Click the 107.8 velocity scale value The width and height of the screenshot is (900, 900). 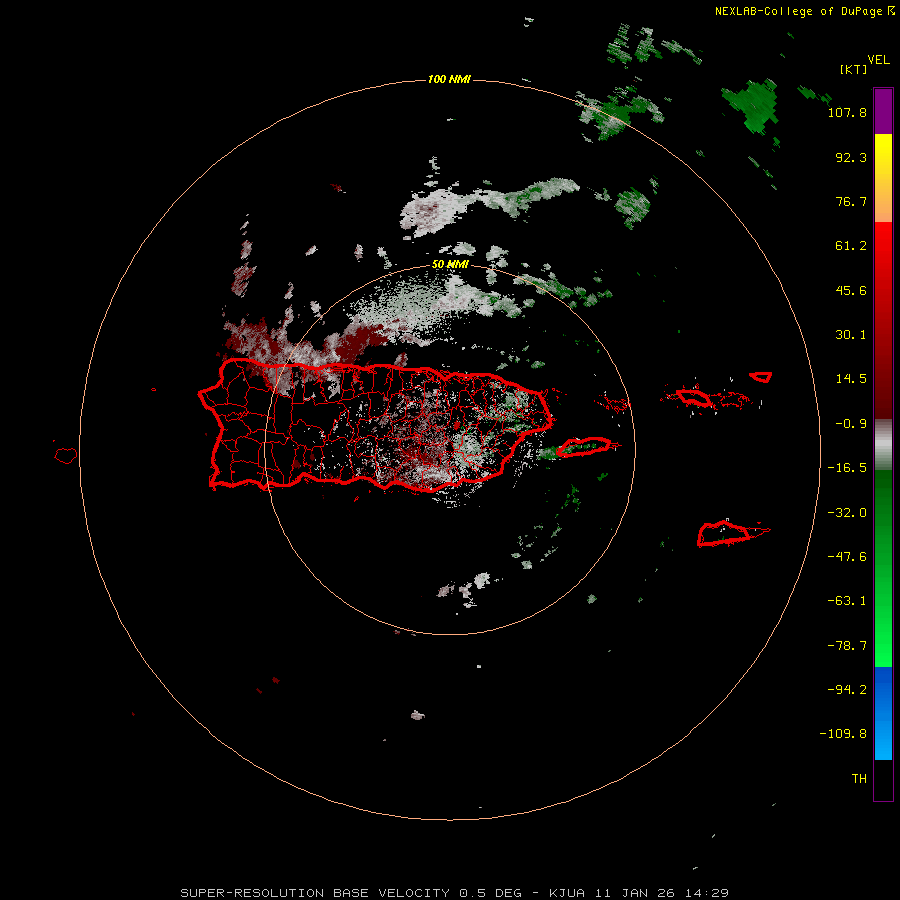[x=847, y=112]
